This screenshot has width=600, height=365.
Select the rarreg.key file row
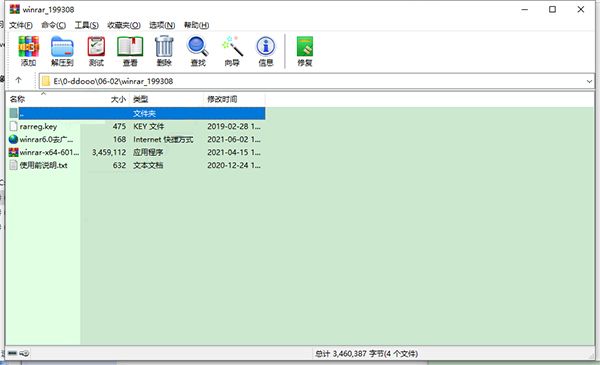pyautogui.click(x=136, y=126)
